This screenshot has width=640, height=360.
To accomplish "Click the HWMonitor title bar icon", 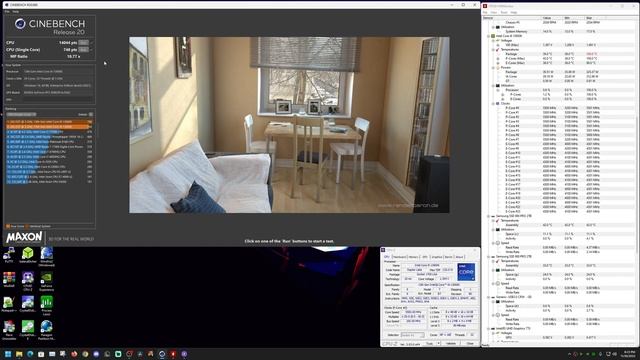I will click(485, 6).
